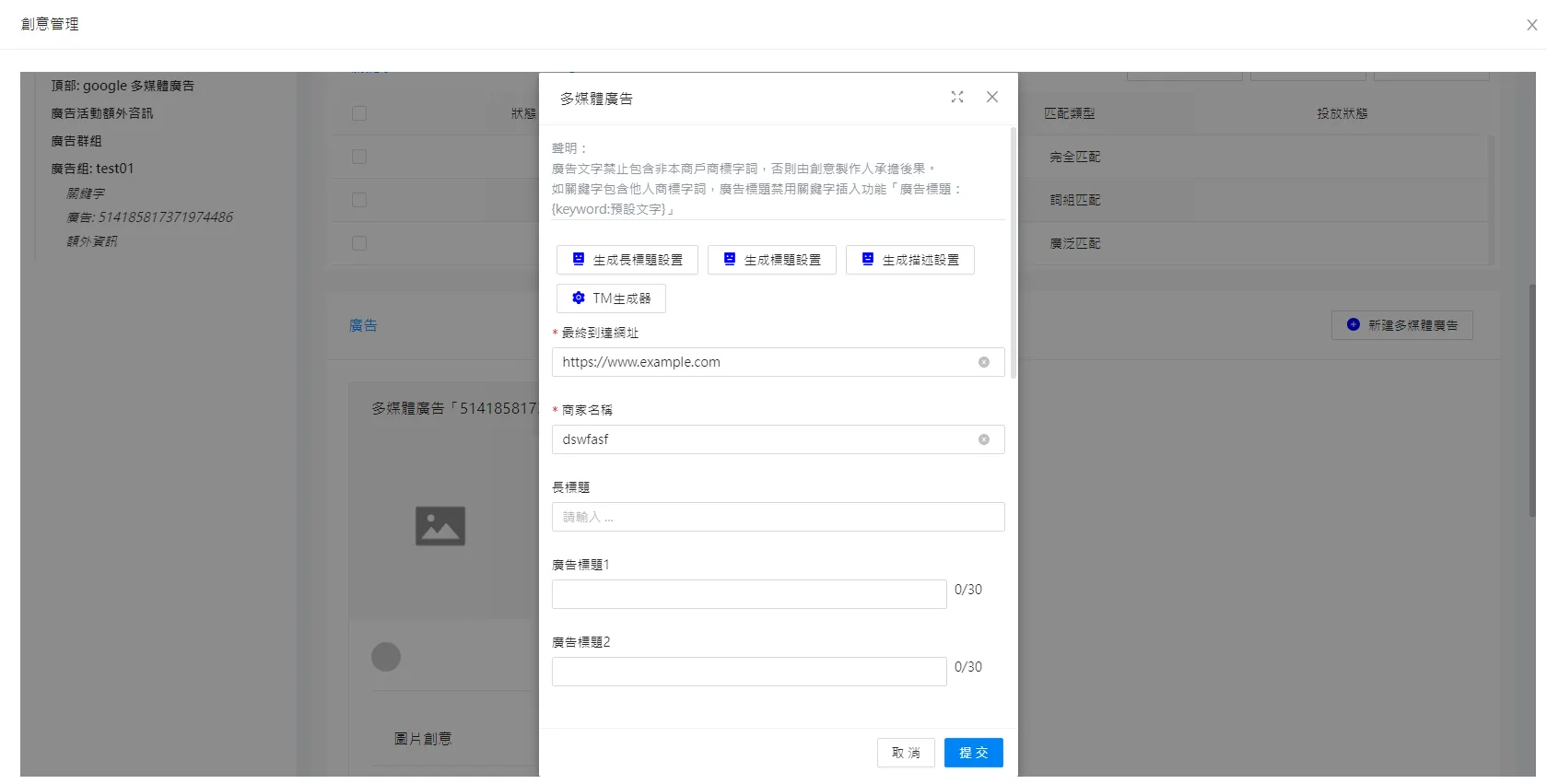Clear the 最終到達網址 field with clear icon
The image size is (1547, 784).
pos(984,362)
